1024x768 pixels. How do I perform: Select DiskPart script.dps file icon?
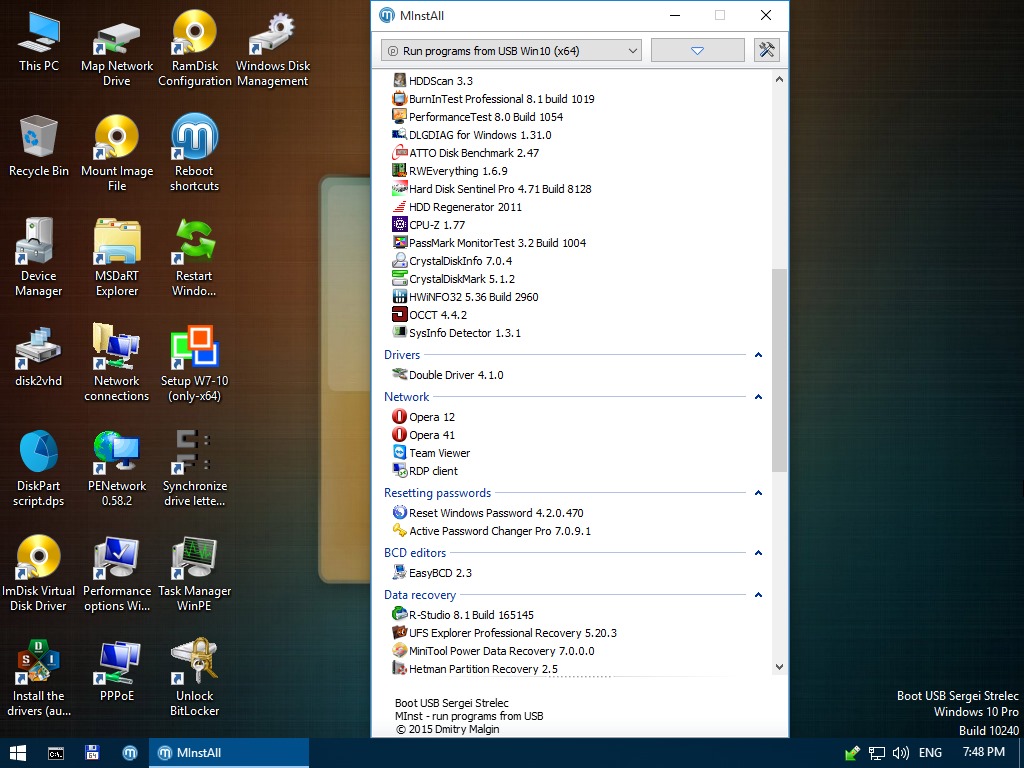click(x=39, y=469)
